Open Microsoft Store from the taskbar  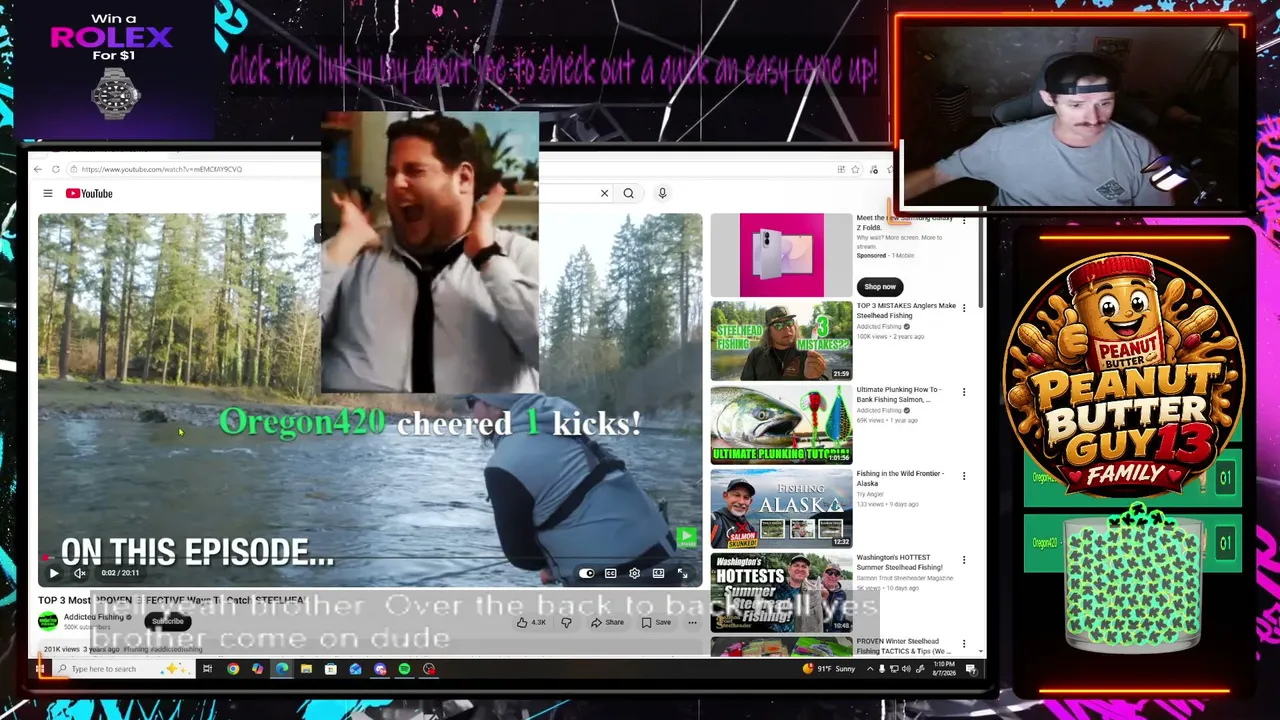(x=331, y=669)
